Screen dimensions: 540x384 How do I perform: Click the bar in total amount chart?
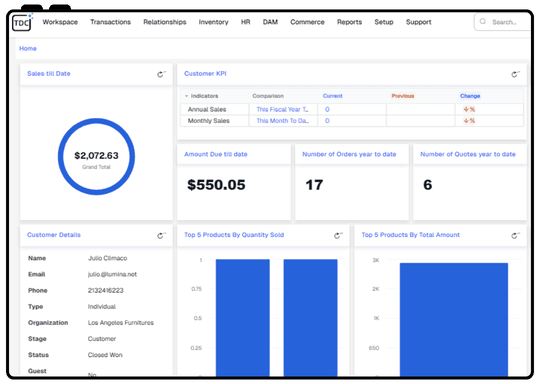click(x=454, y=320)
